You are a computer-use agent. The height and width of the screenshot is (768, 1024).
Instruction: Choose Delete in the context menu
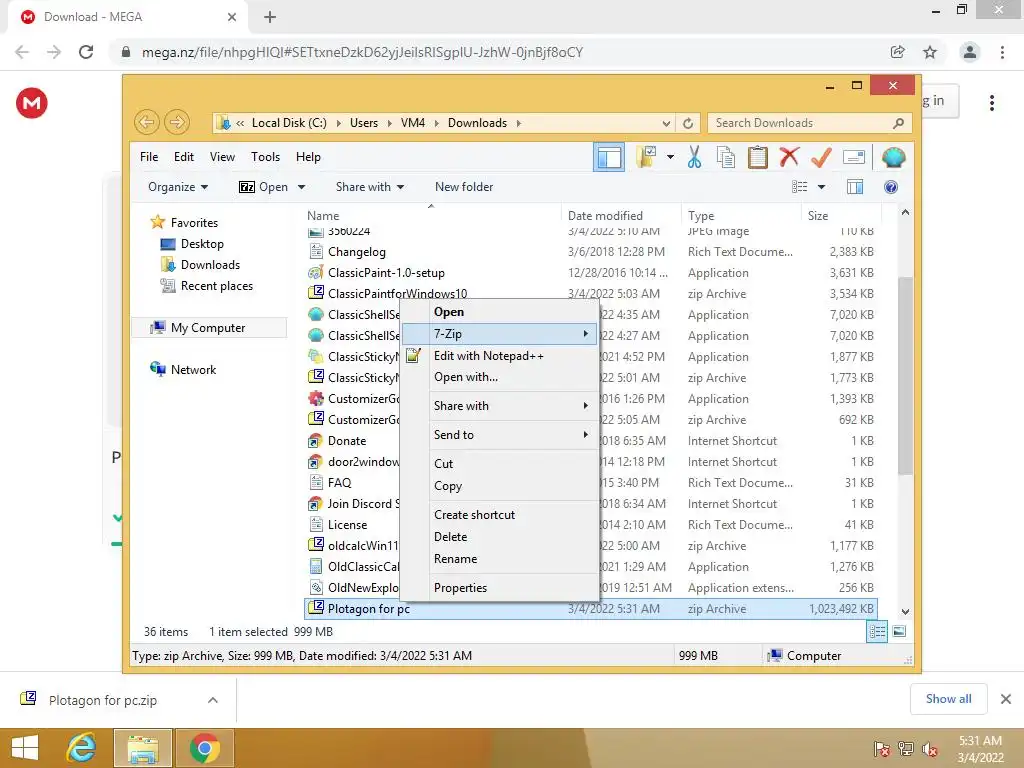pos(500,537)
